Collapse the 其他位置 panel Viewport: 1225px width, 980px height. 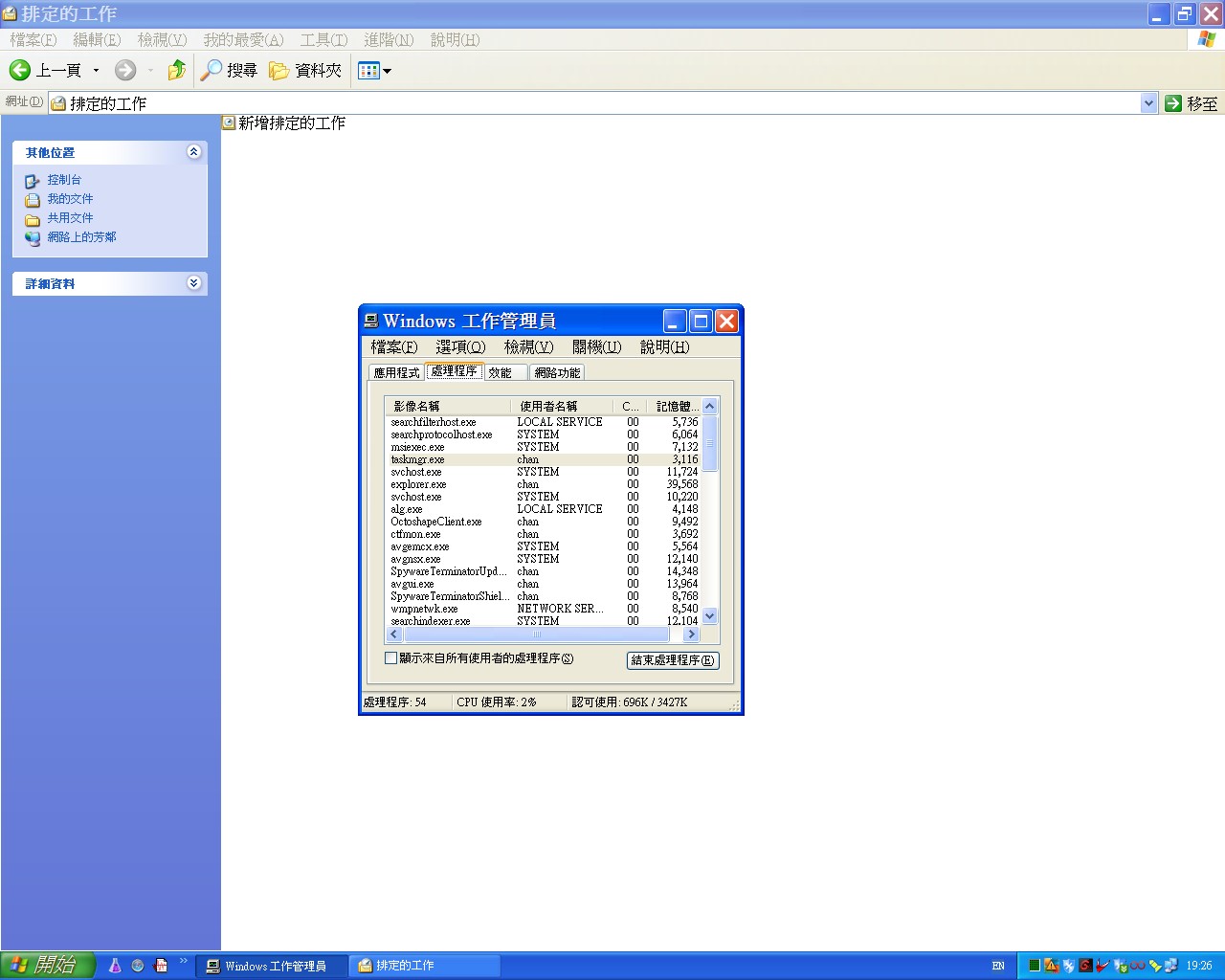click(193, 152)
